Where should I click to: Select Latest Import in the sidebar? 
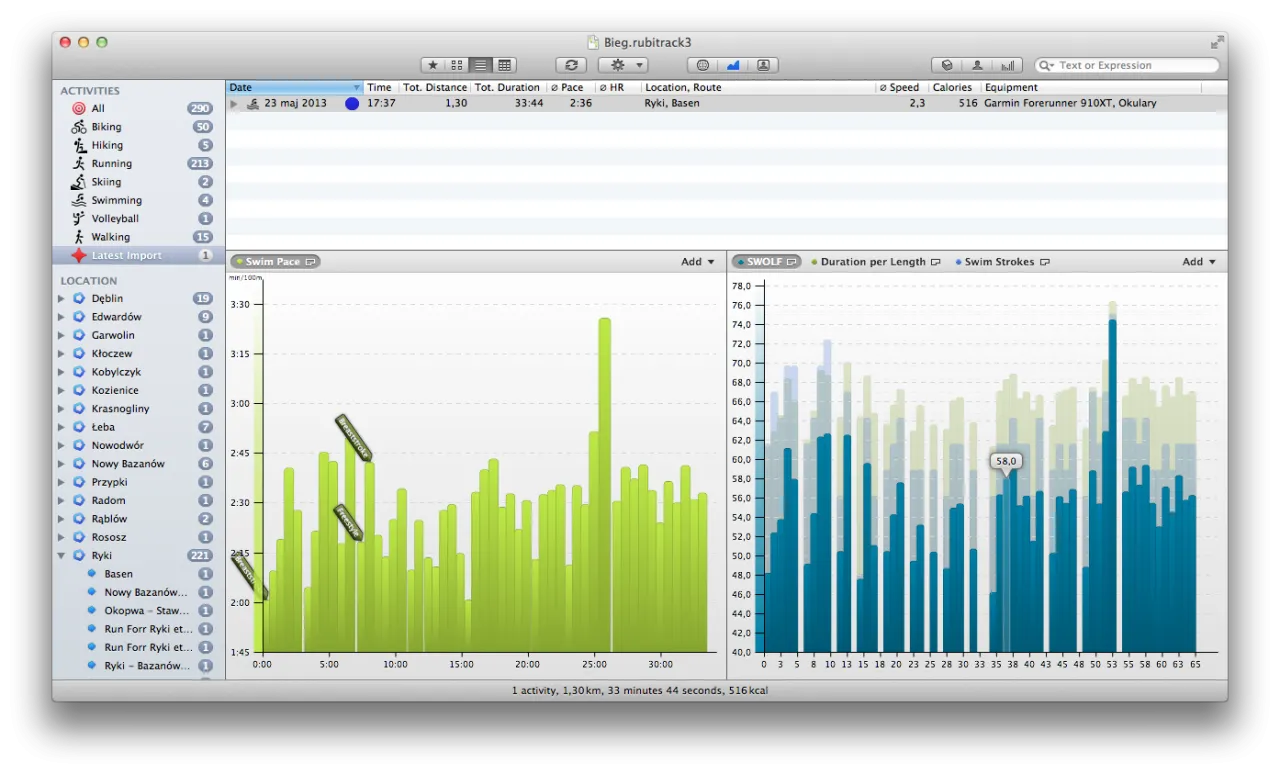(x=126, y=256)
